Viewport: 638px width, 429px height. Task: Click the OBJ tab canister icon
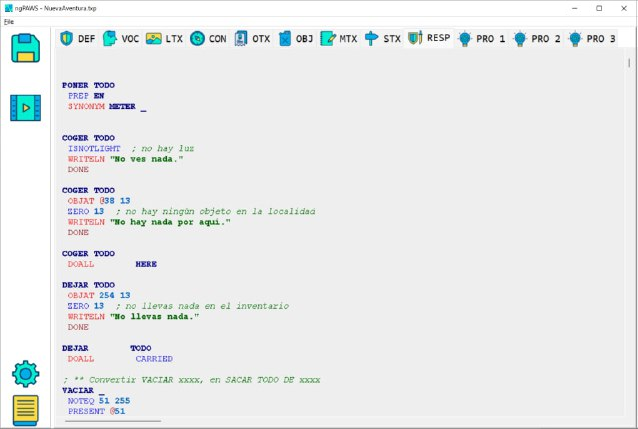click(285, 39)
